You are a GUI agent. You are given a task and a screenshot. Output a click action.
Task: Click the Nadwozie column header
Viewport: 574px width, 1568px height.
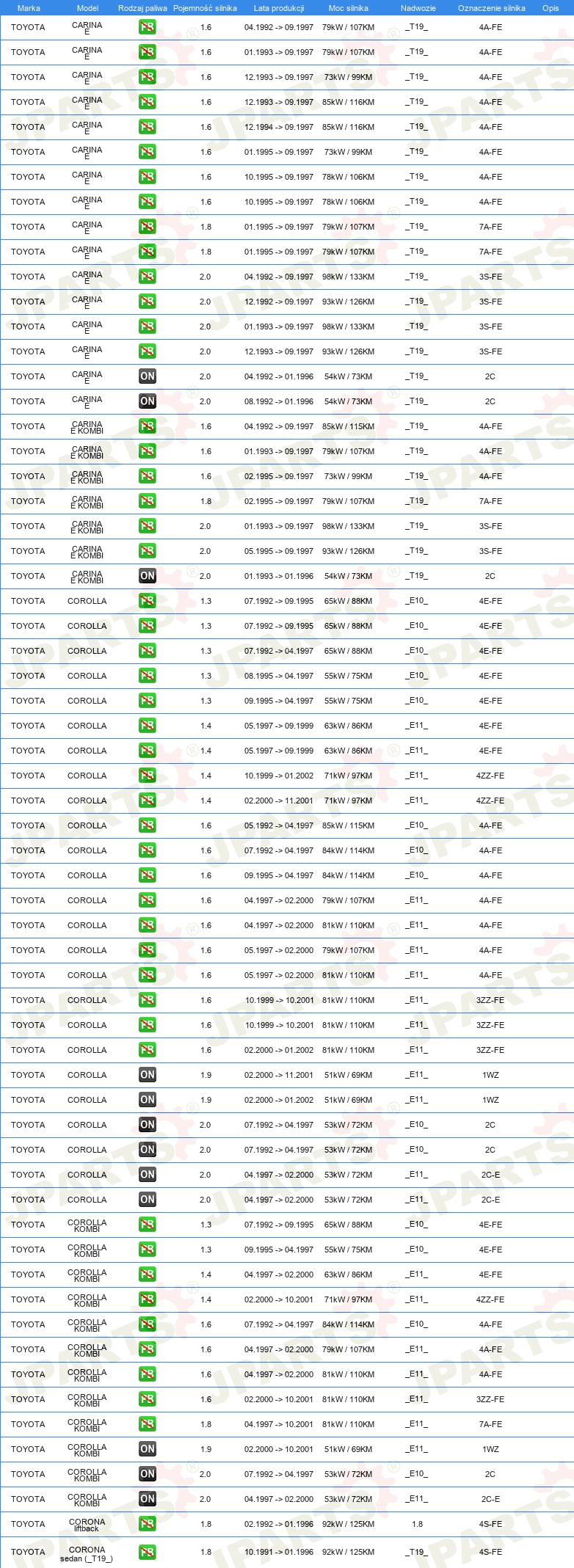pyautogui.click(x=418, y=8)
